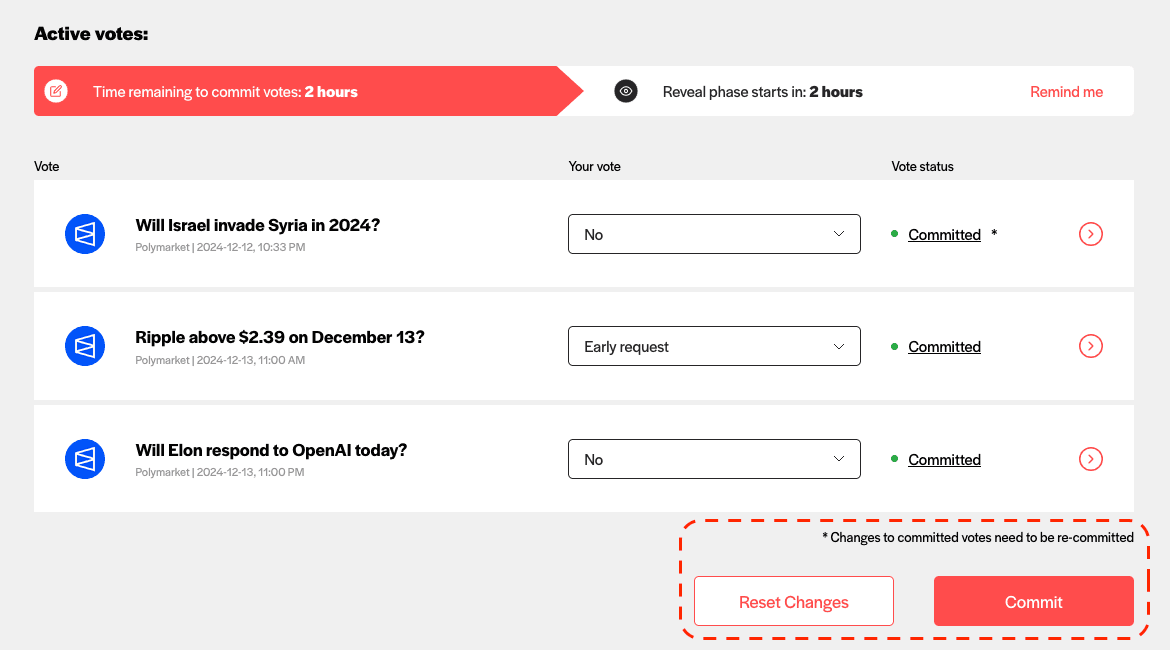Click the reveal phase eye icon
Image resolution: width=1170 pixels, height=650 pixels.
[626, 91]
